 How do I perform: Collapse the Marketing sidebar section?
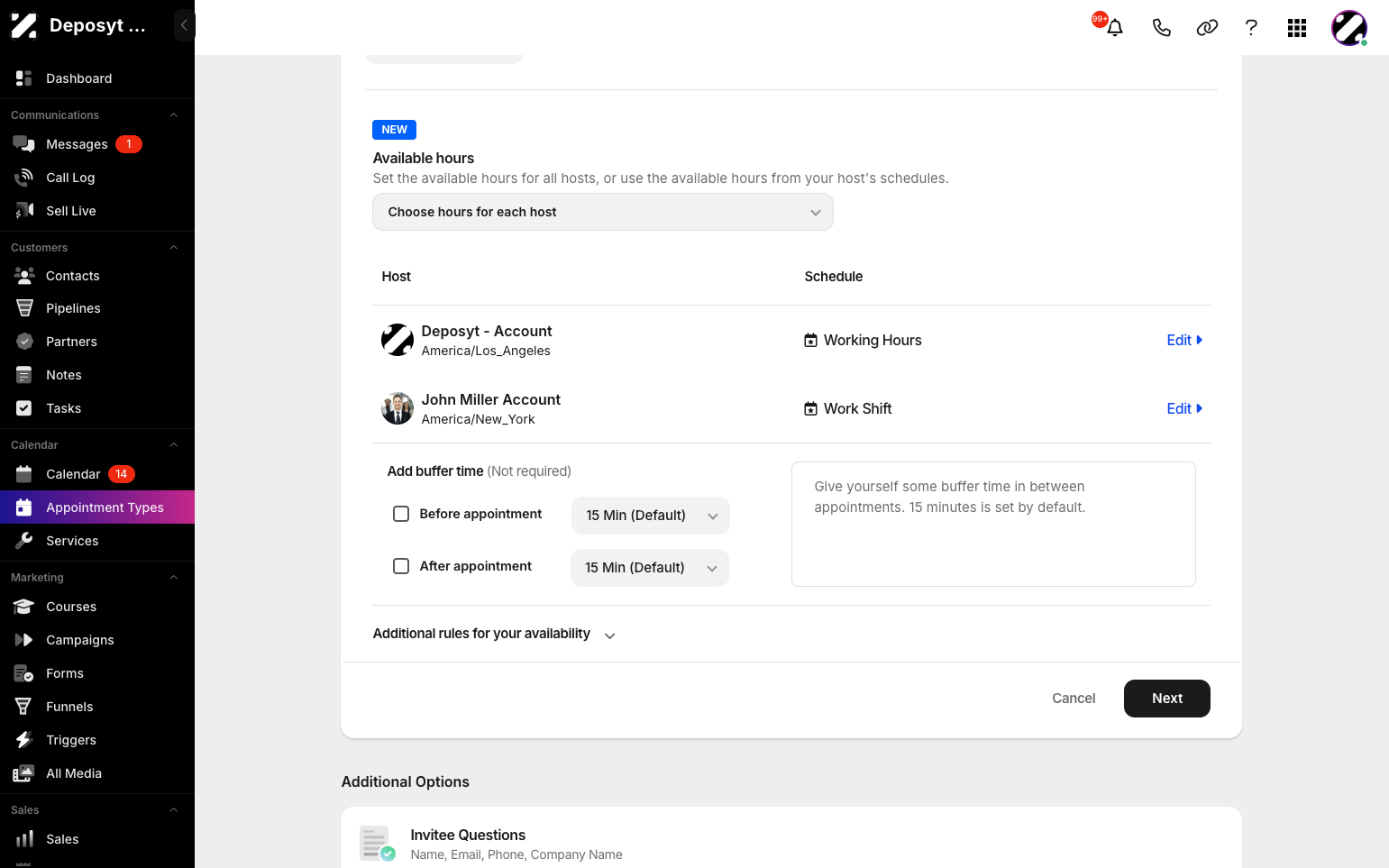174,578
